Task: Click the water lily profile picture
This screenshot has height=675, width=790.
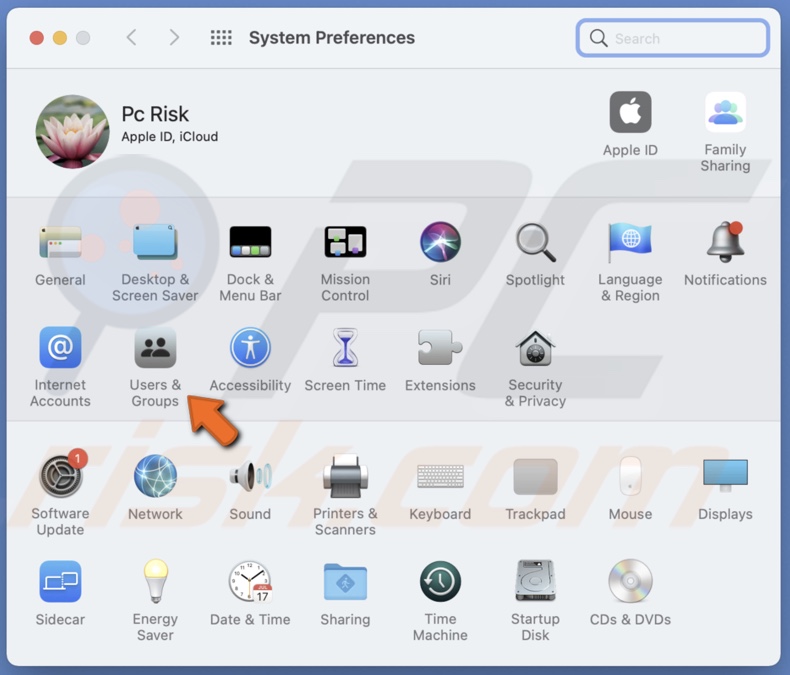Action: pos(72,132)
